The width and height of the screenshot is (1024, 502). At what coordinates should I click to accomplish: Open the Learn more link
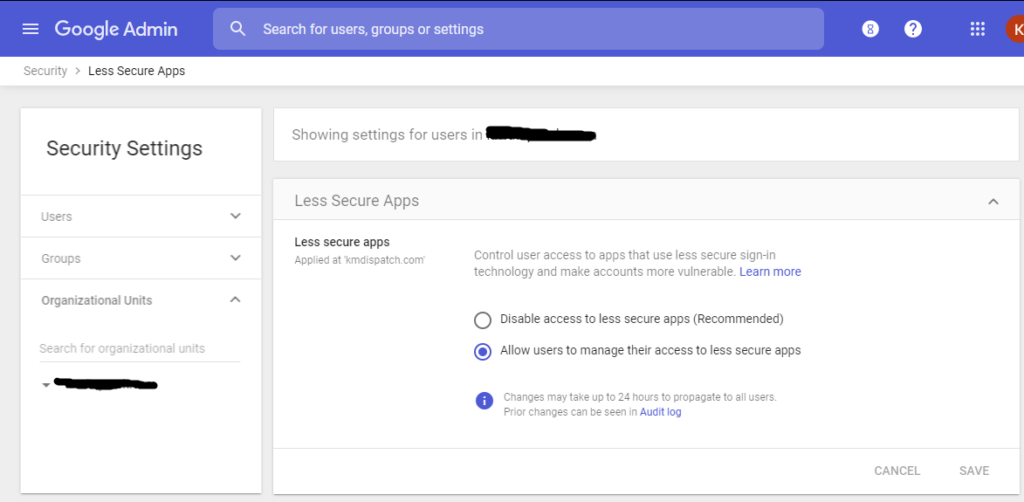tap(770, 272)
